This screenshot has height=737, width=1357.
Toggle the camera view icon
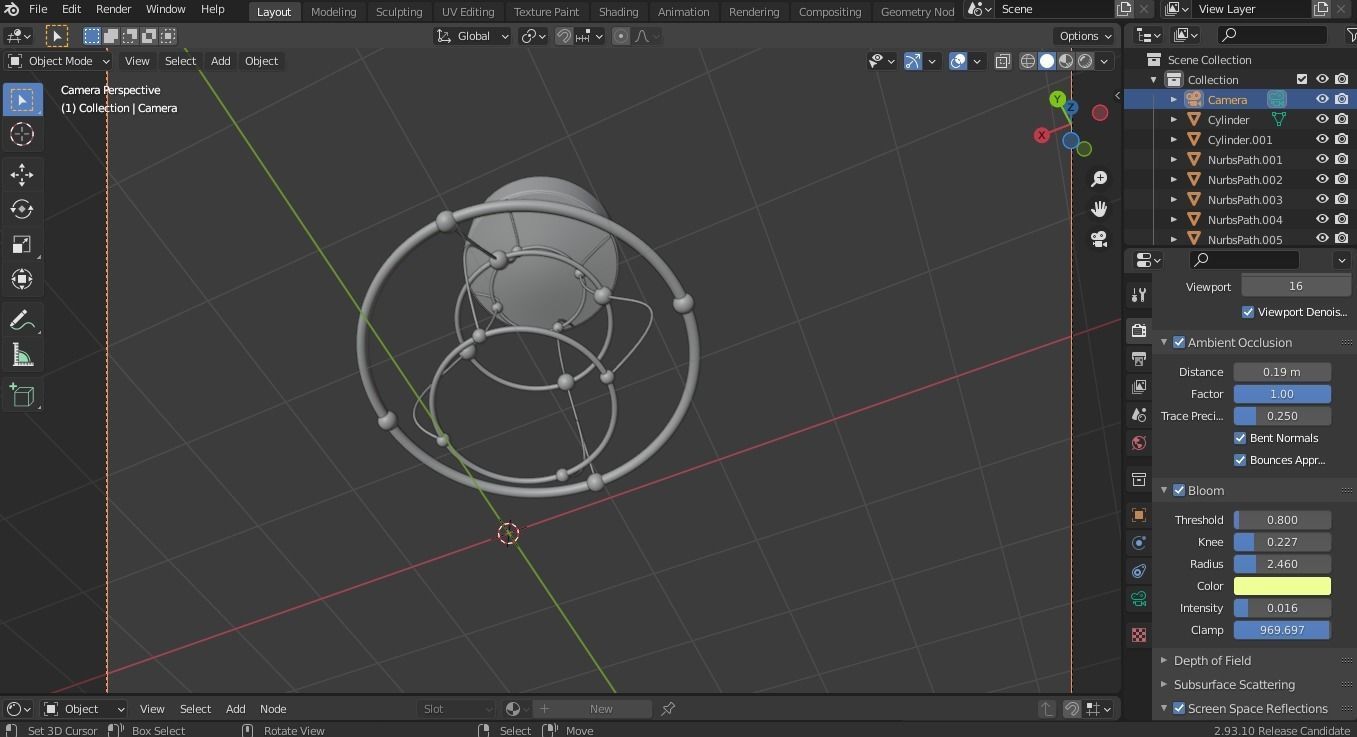[x=1099, y=239]
